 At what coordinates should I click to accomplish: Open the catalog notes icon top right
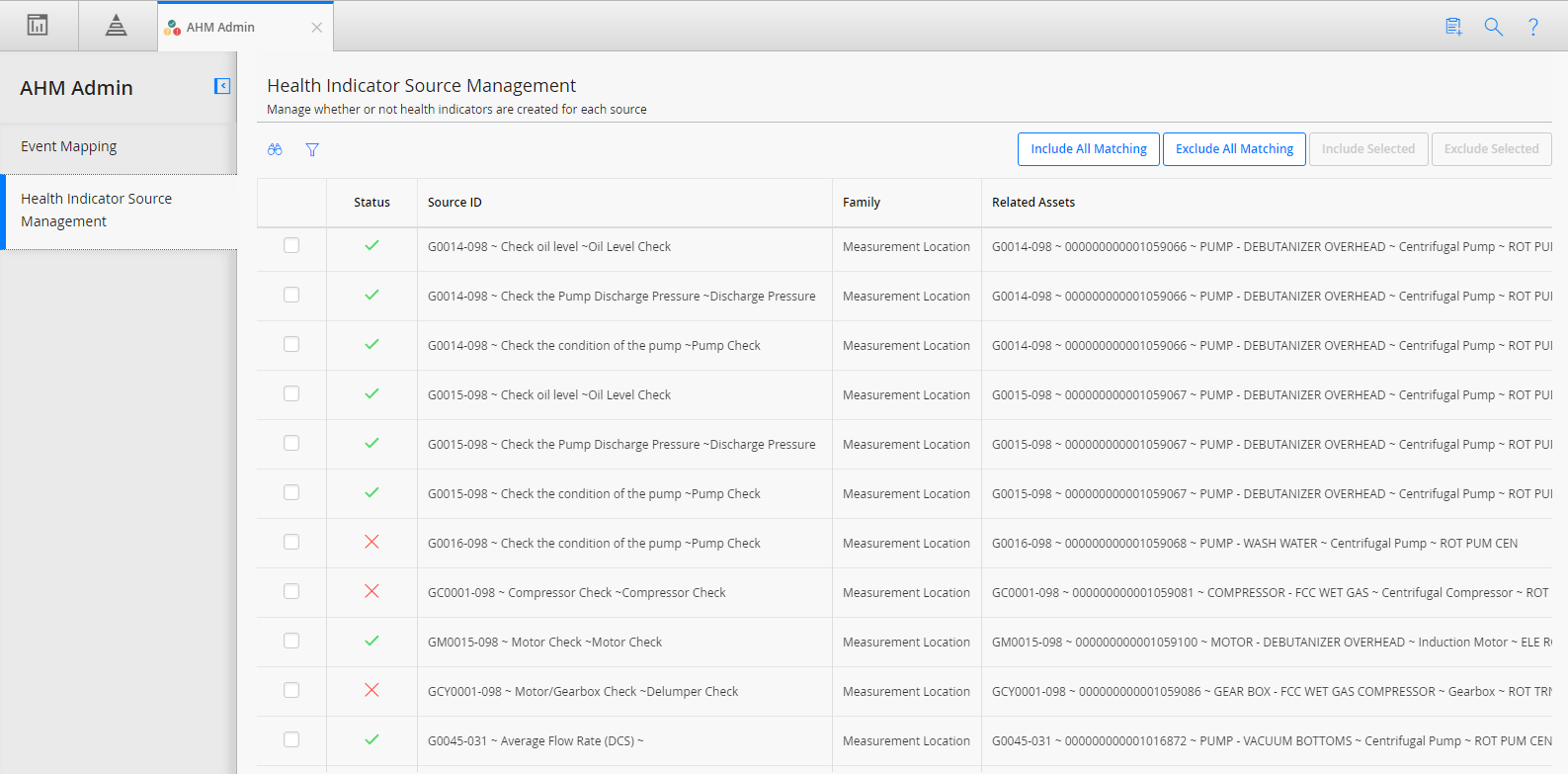pyautogui.click(x=1453, y=27)
